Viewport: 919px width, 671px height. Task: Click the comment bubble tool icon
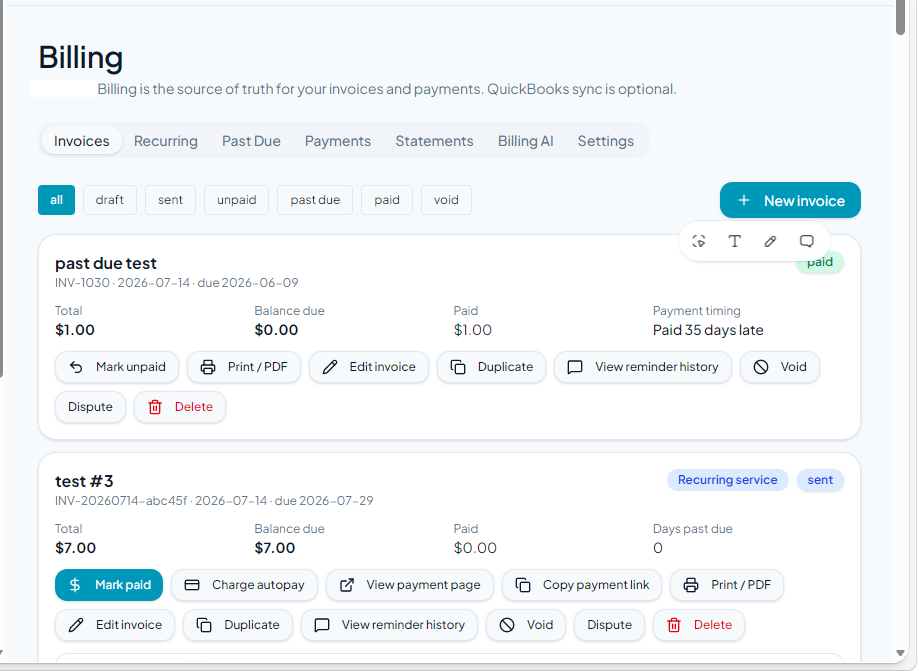(806, 241)
